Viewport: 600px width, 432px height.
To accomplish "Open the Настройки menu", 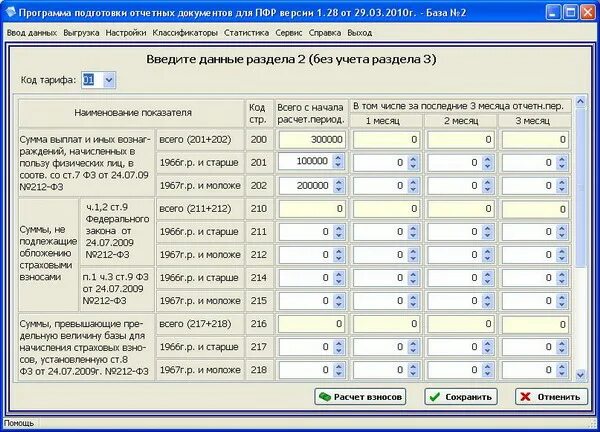I will tap(126, 33).
